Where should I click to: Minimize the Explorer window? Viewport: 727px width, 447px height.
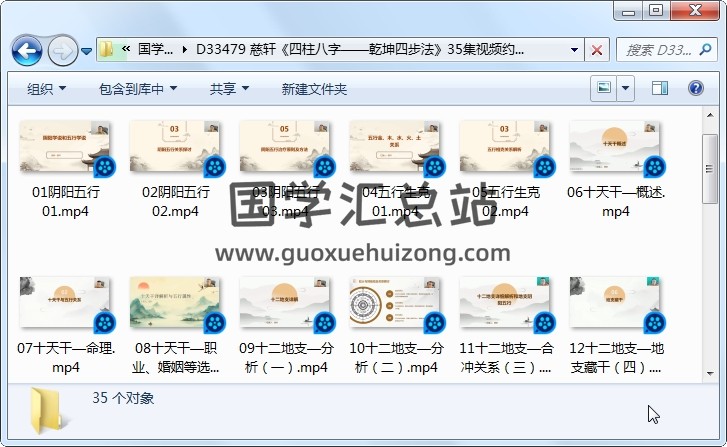pos(628,11)
